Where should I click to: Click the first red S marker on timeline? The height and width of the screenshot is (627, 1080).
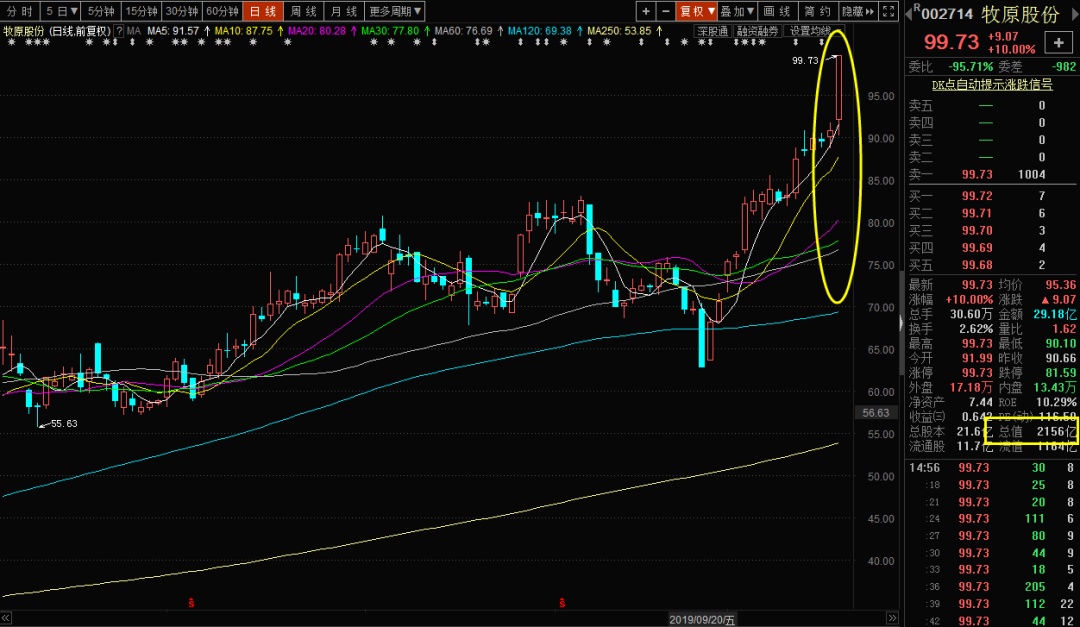[191, 603]
